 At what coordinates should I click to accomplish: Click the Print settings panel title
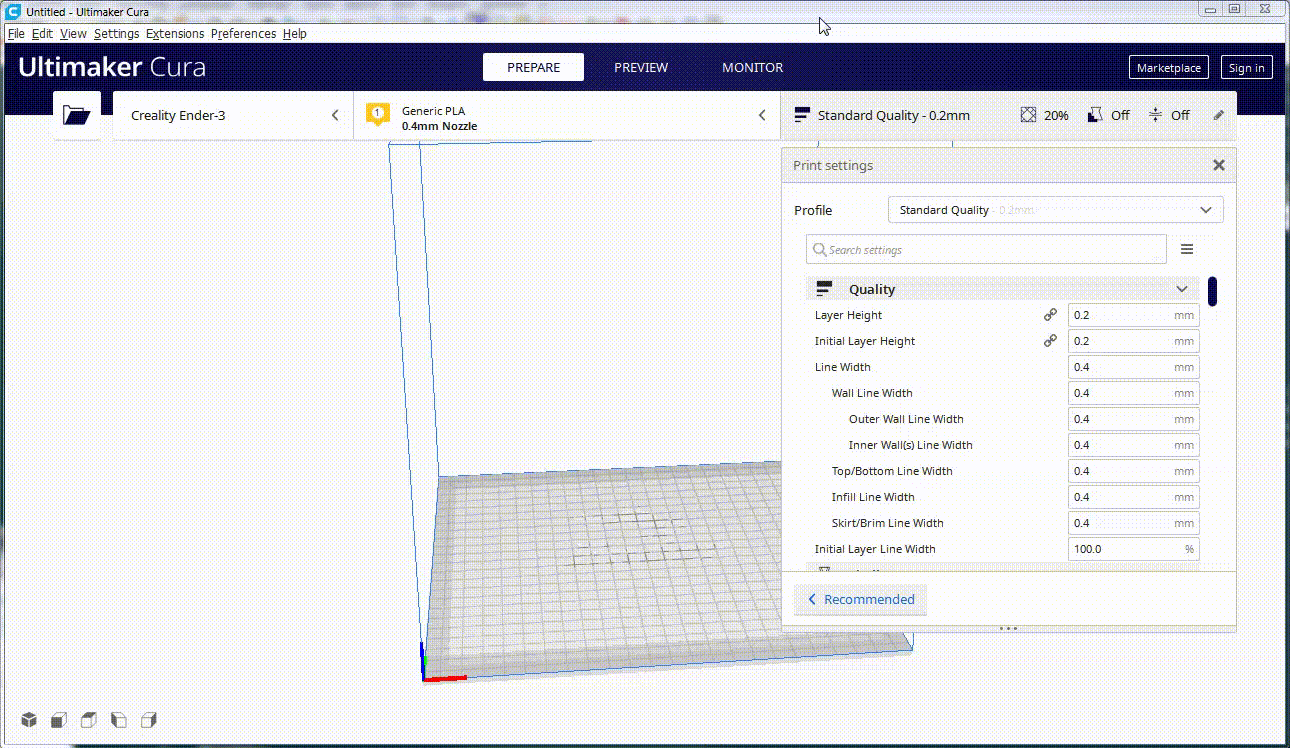coord(833,165)
